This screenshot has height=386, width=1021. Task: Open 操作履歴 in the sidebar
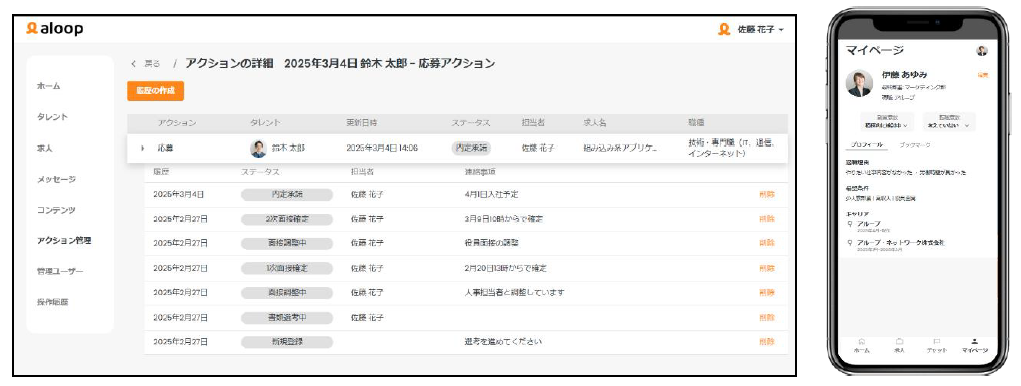[52, 302]
